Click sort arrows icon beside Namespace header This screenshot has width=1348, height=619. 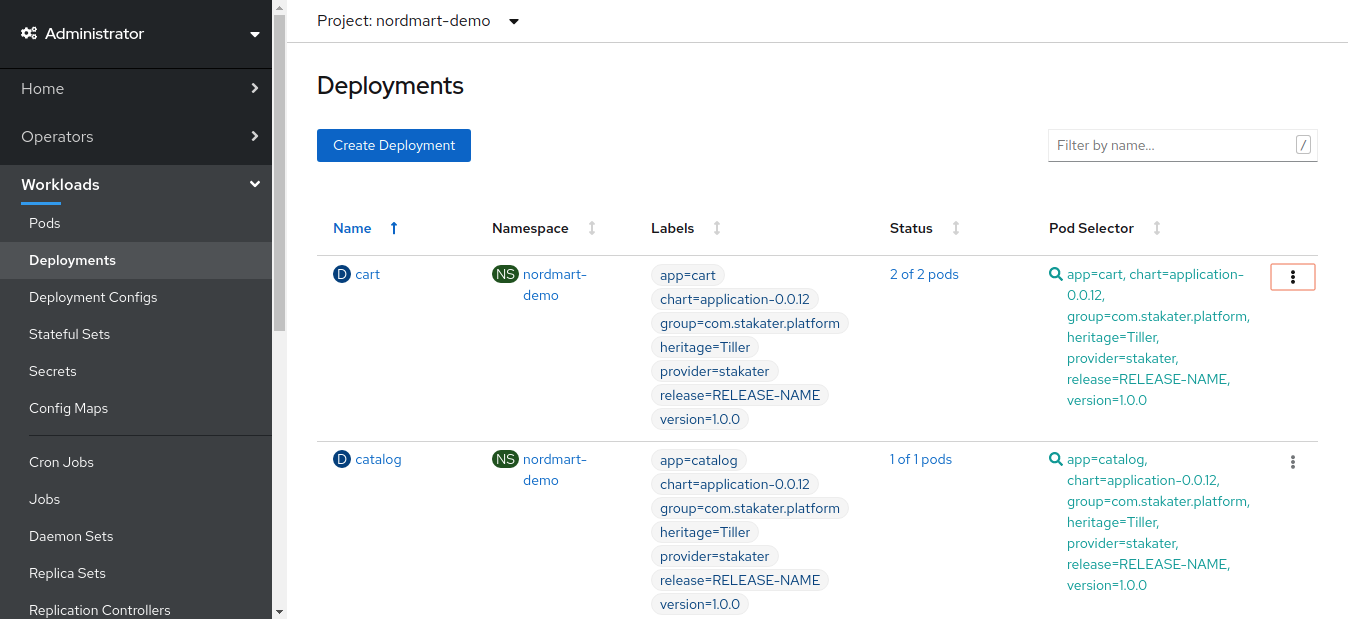pyautogui.click(x=592, y=228)
